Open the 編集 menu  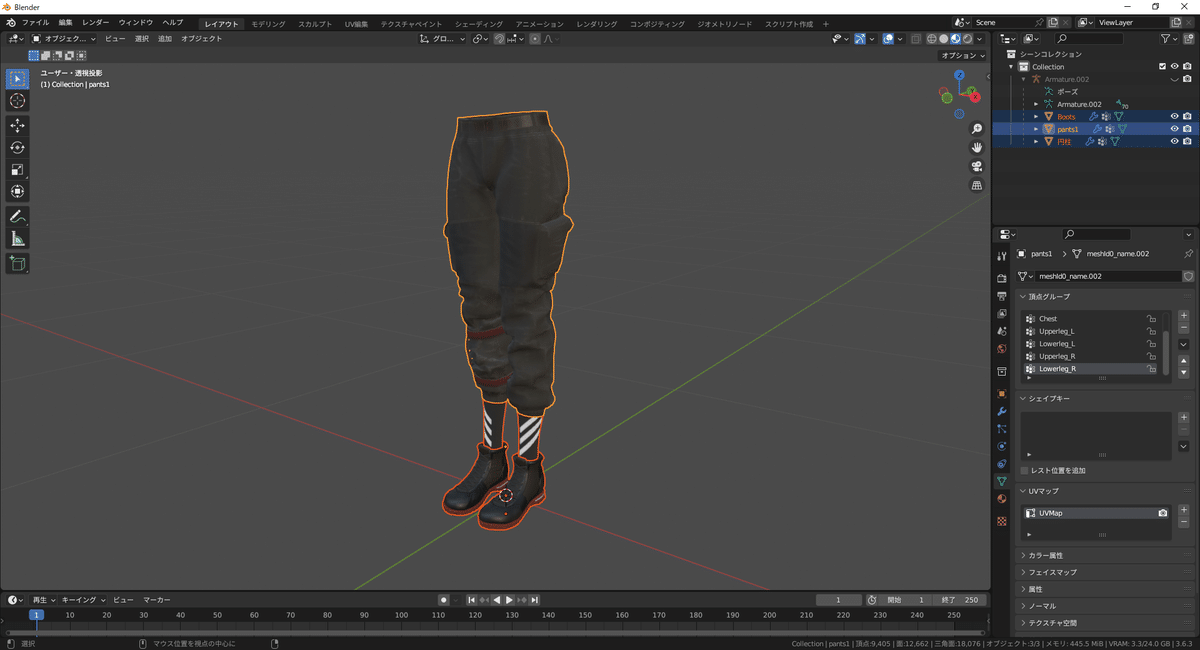(x=65, y=22)
